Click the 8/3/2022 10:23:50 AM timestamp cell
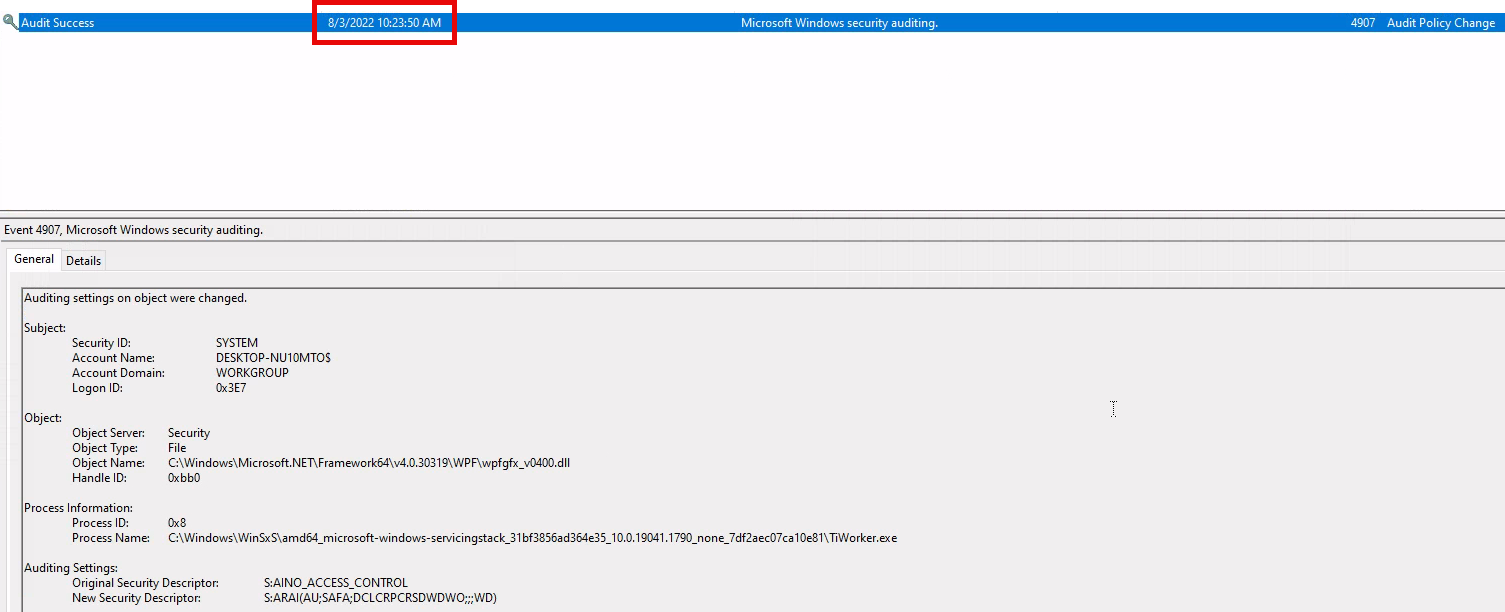The image size is (1505, 612). tap(384, 23)
